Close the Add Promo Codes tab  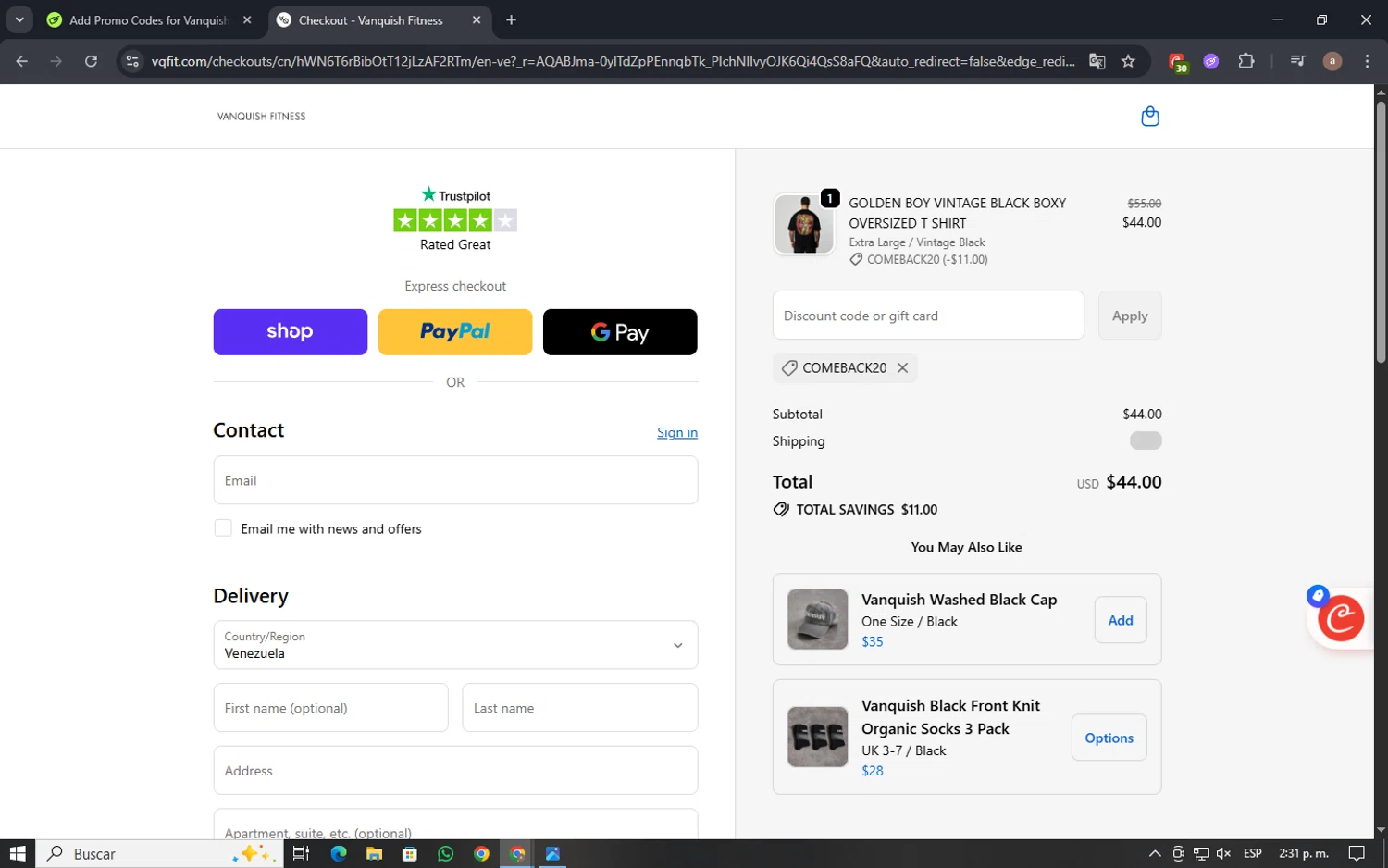pos(247,20)
